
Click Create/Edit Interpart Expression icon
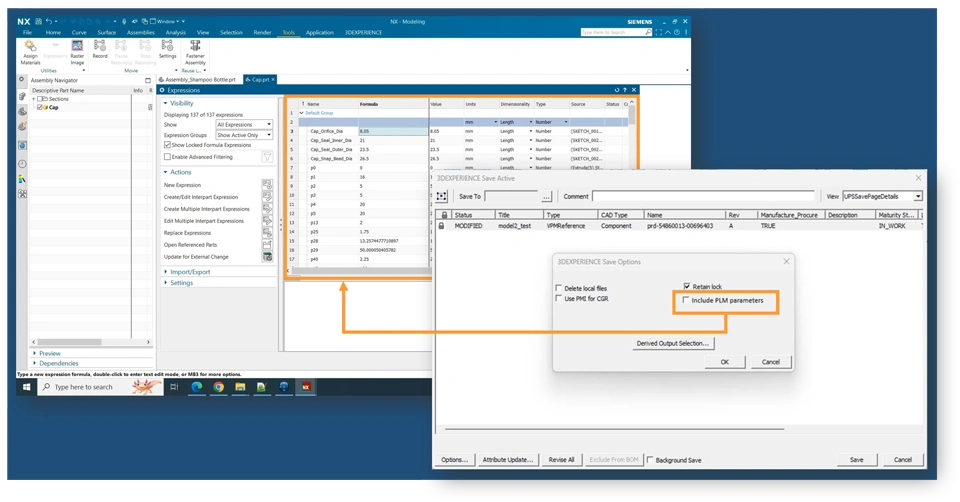[267, 197]
